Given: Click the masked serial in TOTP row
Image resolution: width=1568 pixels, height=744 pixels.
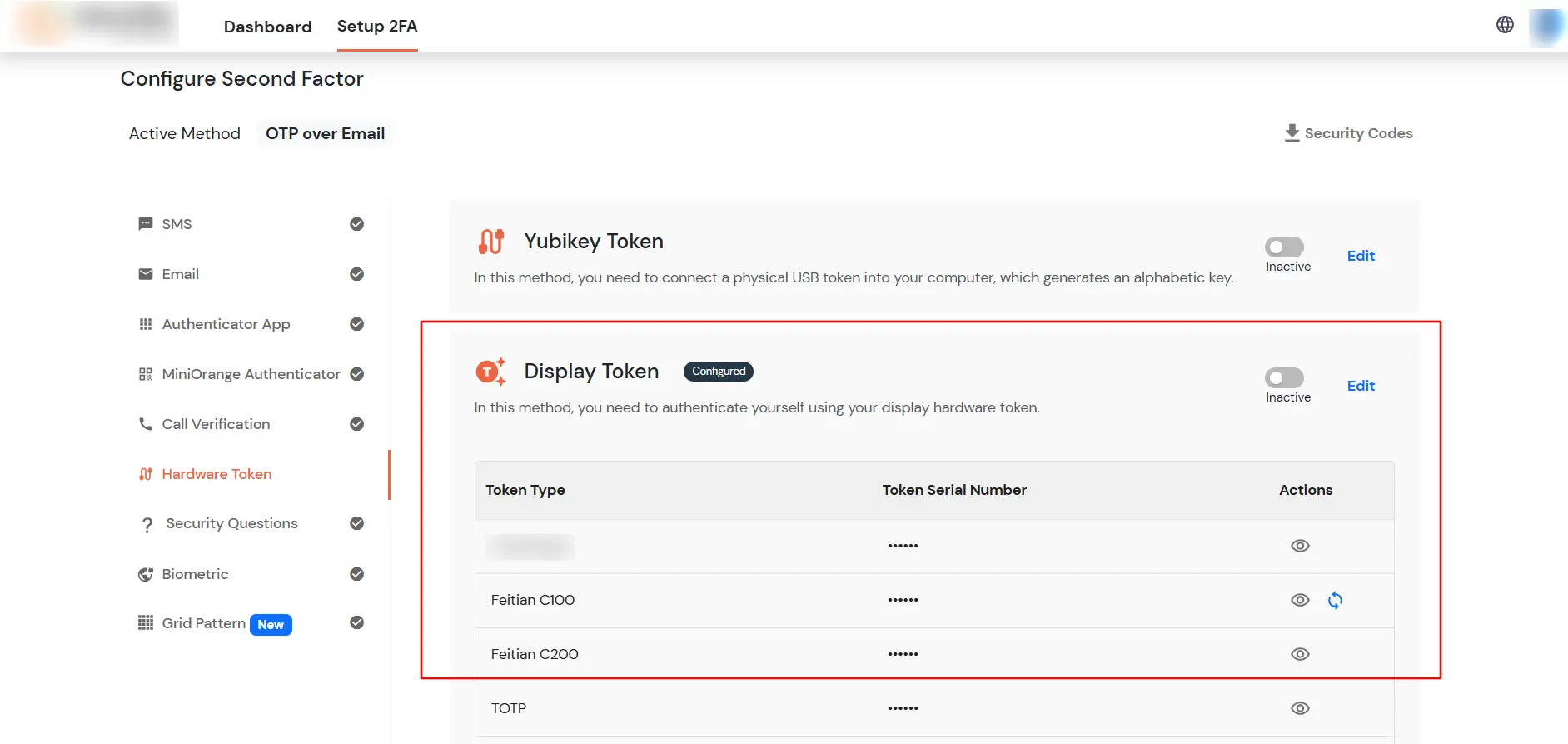Looking at the screenshot, I should coord(903,708).
